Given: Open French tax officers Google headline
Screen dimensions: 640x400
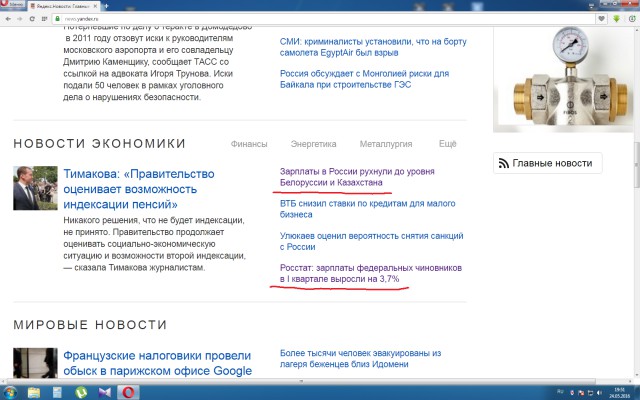Looking at the screenshot, I should pos(158,363).
